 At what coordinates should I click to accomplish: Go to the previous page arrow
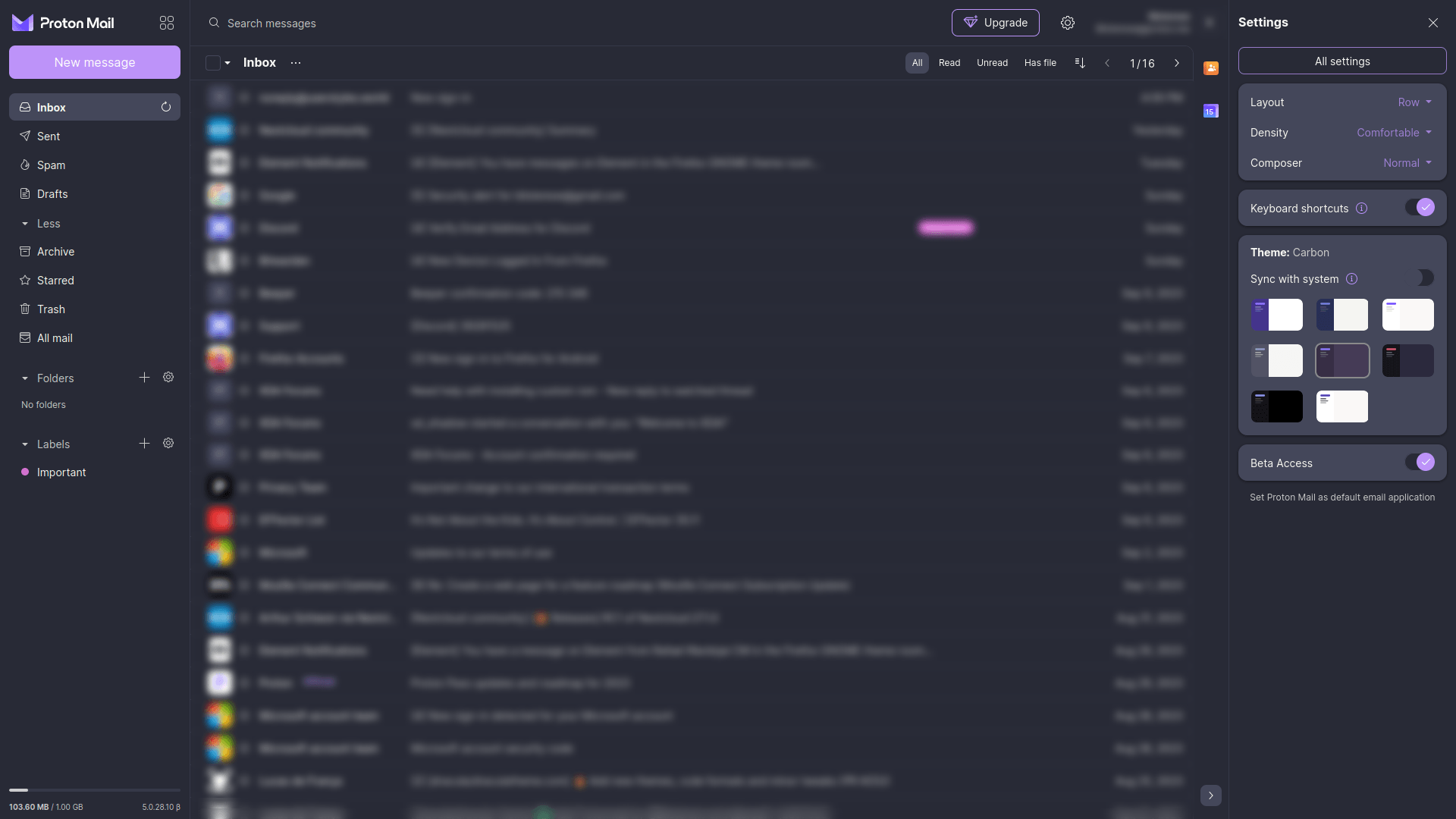pyautogui.click(x=1107, y=63)
